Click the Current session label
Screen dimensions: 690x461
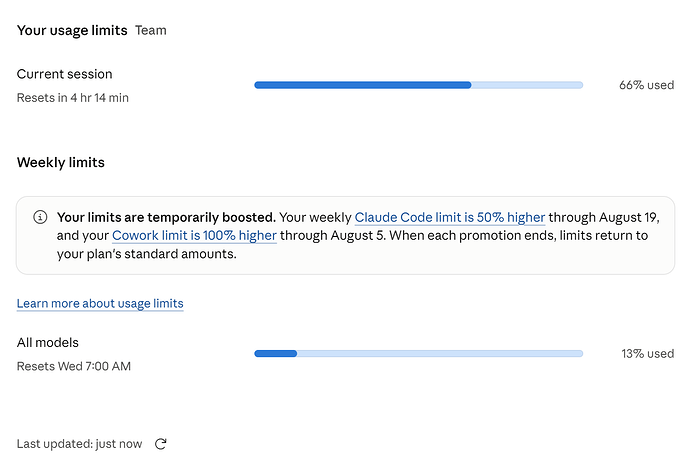click(64, 74)
